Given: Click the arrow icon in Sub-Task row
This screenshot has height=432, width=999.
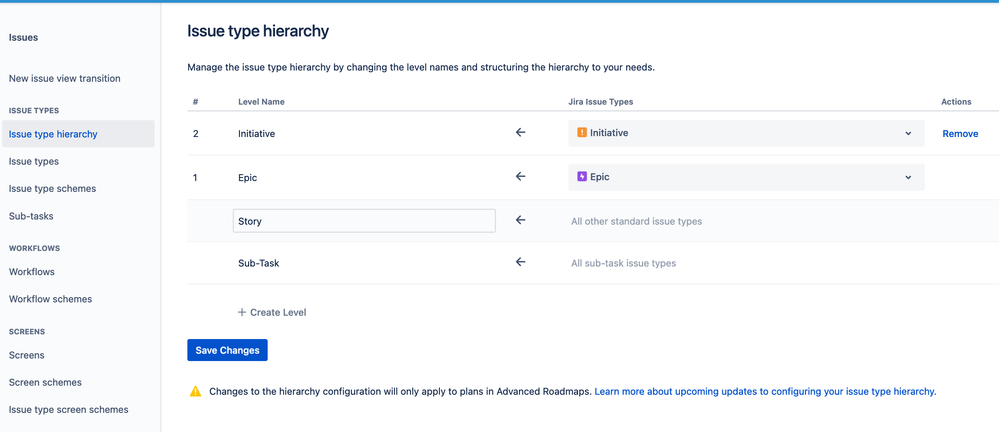Looking at the screenshot, I should point(521,262).
